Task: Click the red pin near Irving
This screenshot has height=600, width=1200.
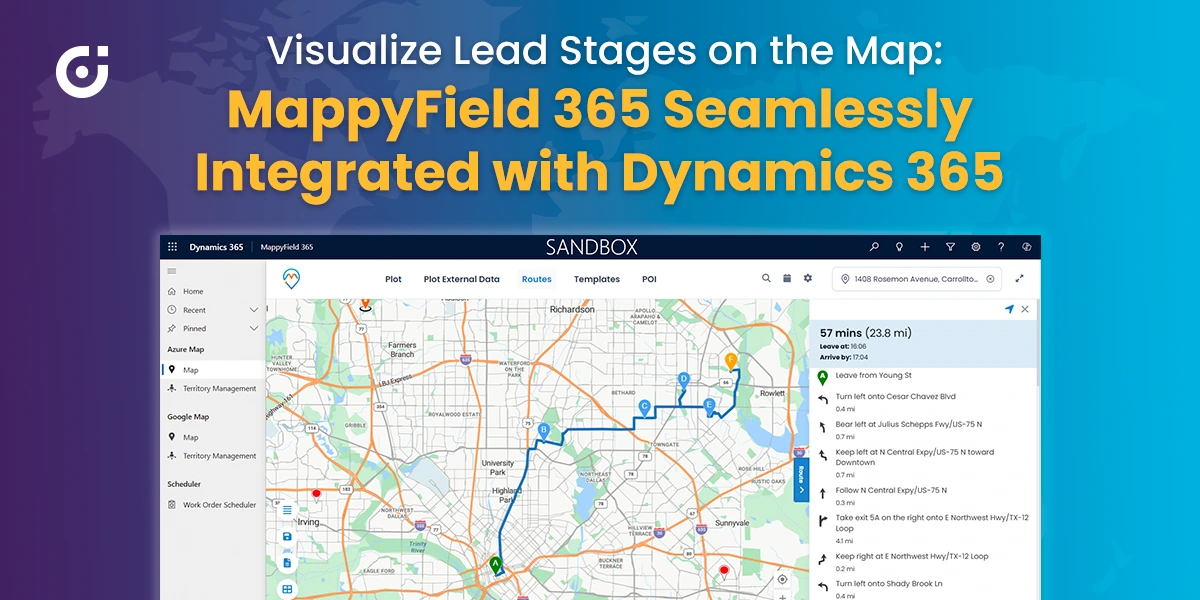Action: [x=316, y=493]
